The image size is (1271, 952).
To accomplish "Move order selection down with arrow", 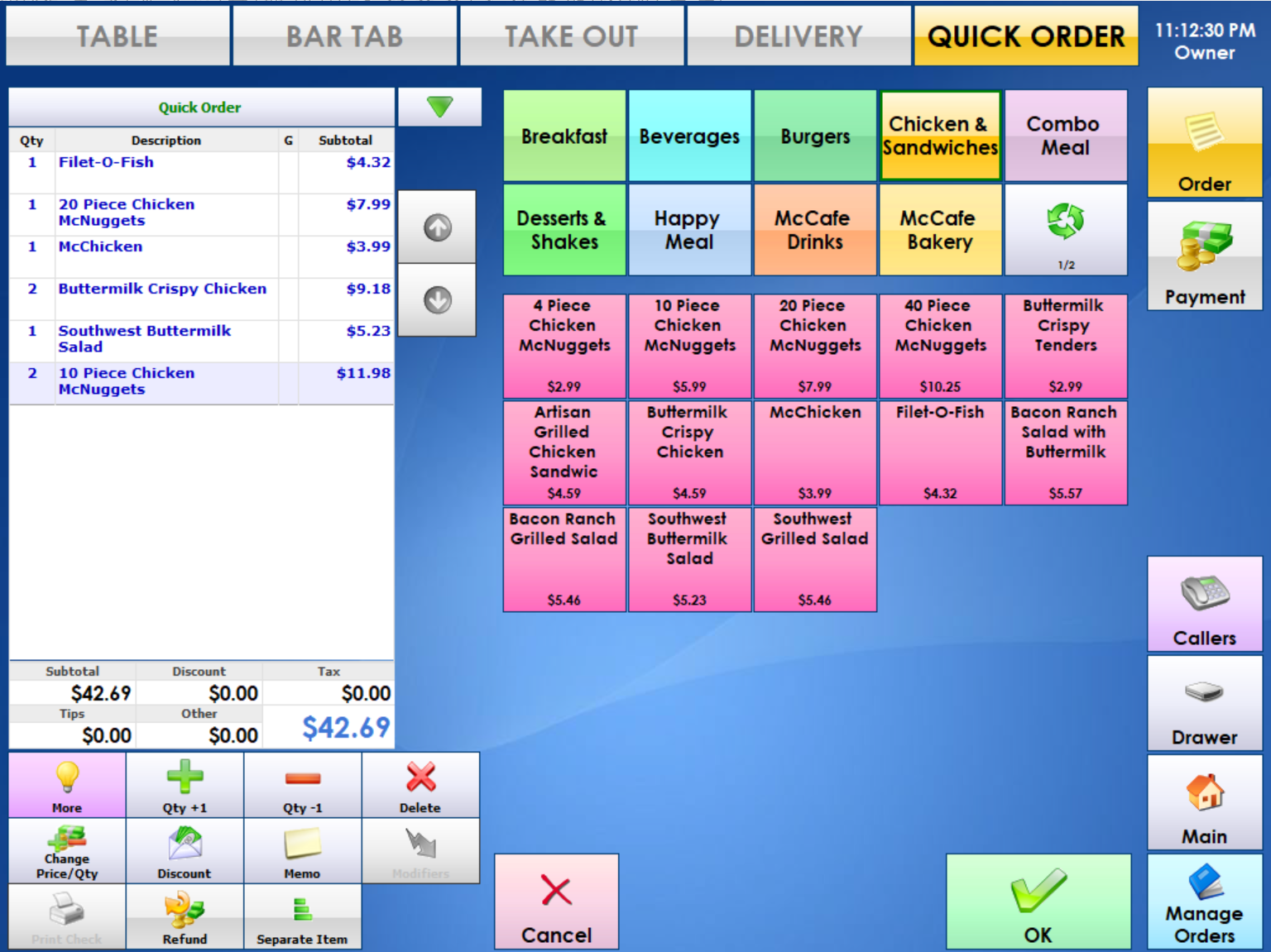I will pyautogui.click(x=437, y=300).
